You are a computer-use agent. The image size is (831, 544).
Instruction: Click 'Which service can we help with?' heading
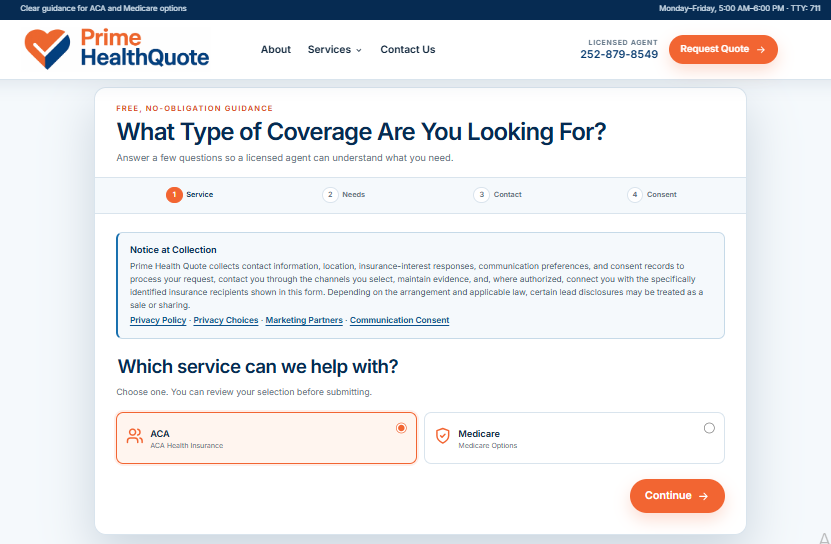[x=258, y=366]
